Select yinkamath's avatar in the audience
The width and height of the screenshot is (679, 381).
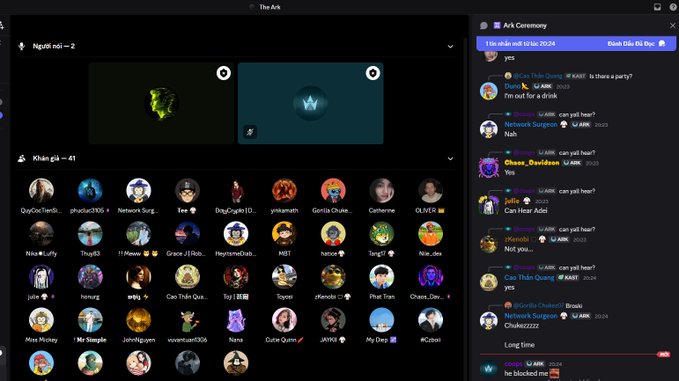click(x=284, y=190)
